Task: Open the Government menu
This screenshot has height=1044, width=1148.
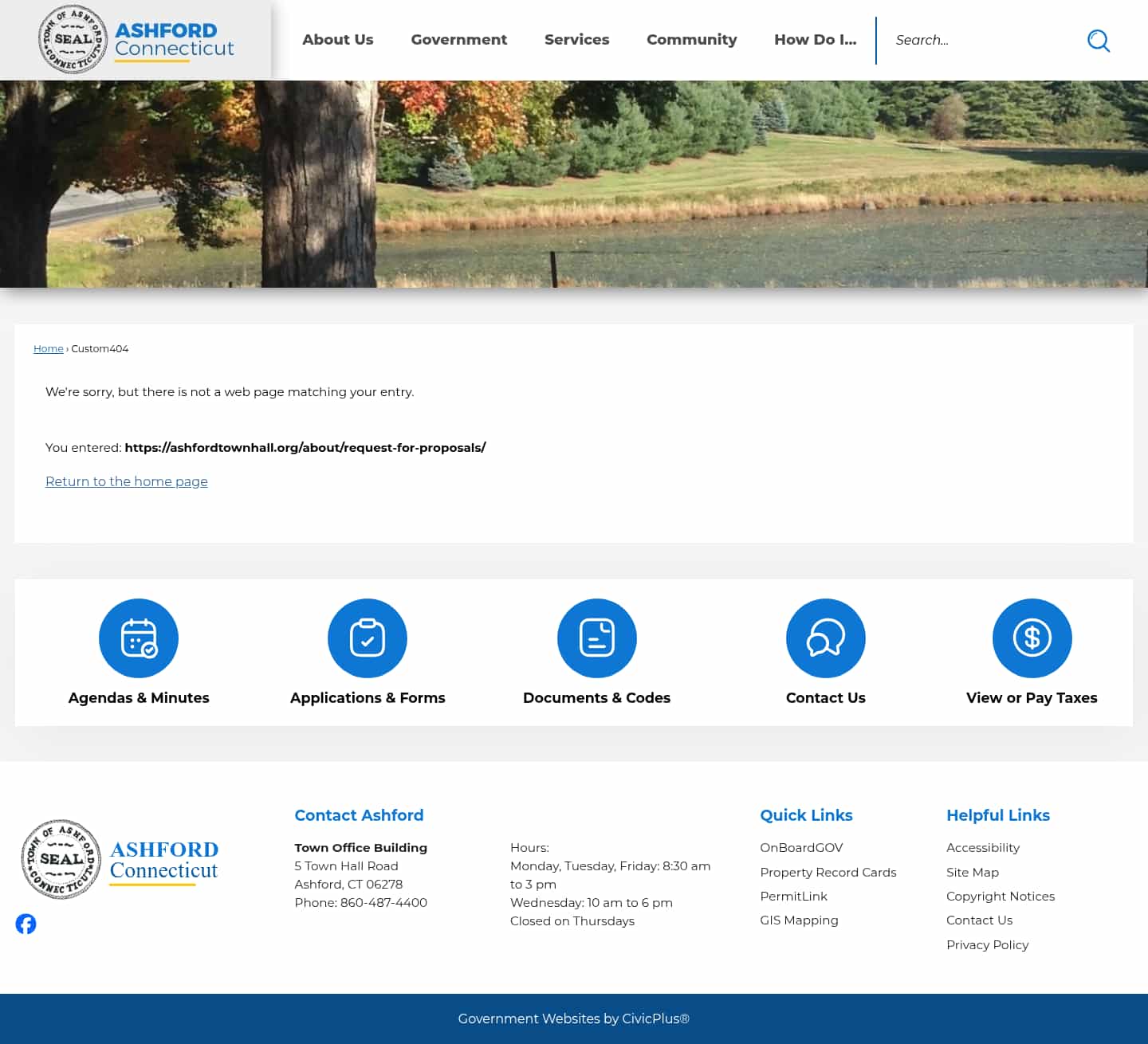Action: (x=459, y=39)
